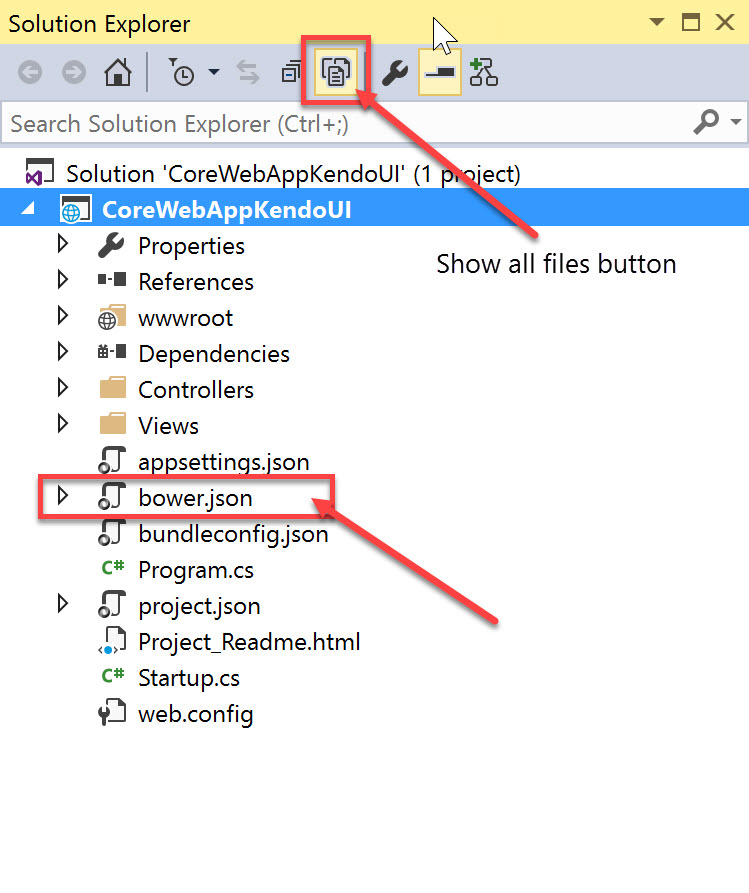Image resolution: width=749 pixels, height=893 pixels.
Task: Click the web project globe icon
Action: pyautogui.click(x=76, y=209)
